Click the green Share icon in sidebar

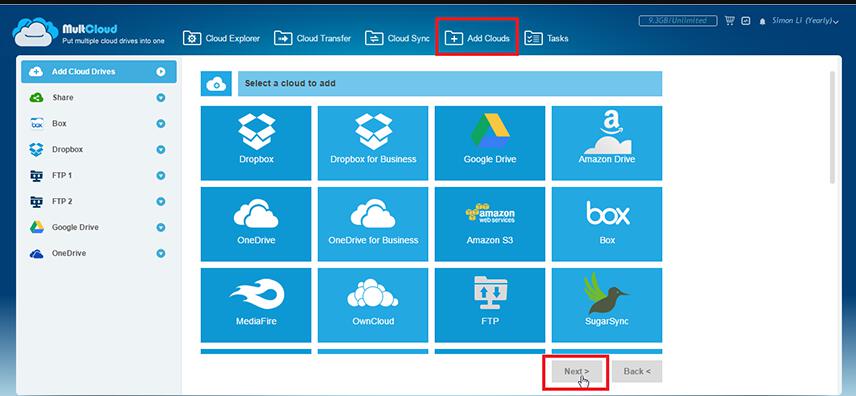click(x=36, y=98)
